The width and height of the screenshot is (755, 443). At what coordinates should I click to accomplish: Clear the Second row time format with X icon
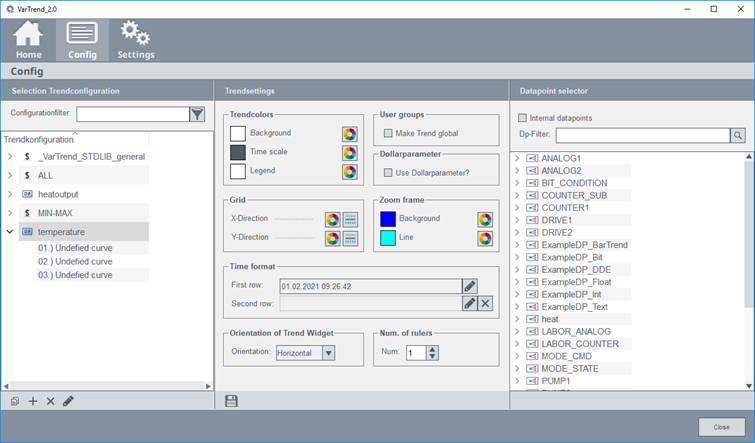pyautogui.click(x=485, y=303)
